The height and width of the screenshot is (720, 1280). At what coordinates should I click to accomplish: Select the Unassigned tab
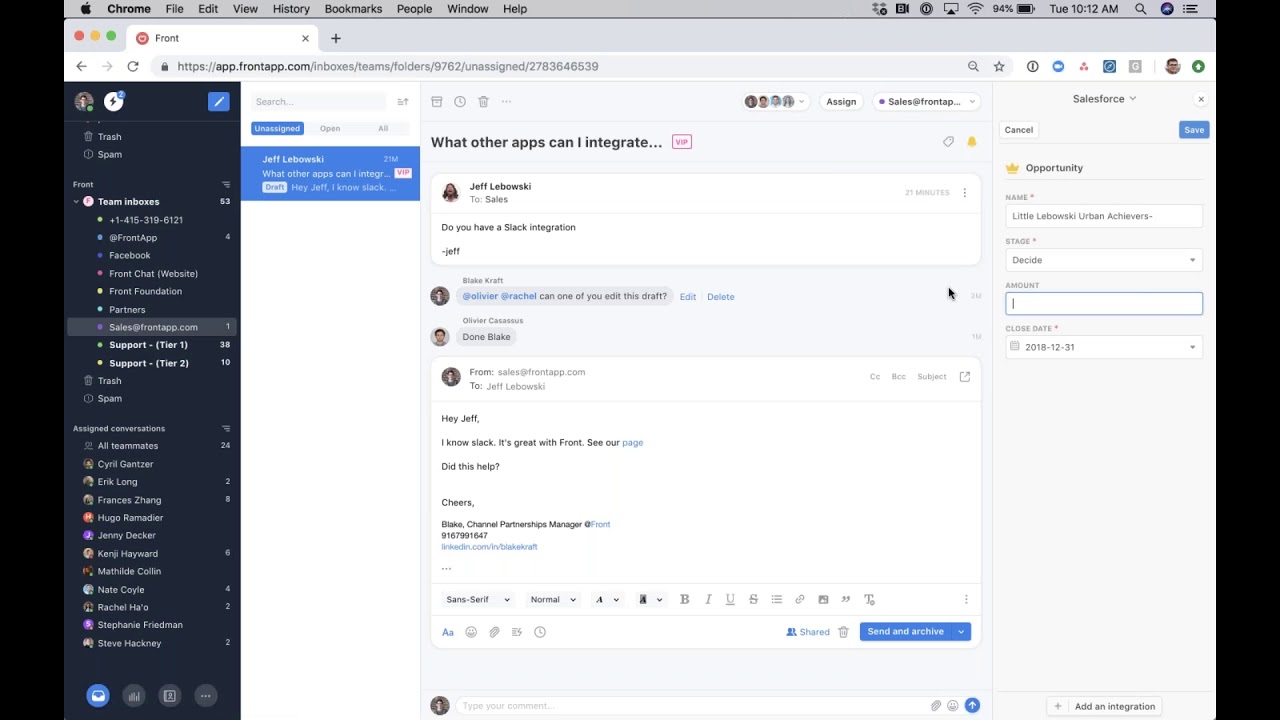point(277,128)
